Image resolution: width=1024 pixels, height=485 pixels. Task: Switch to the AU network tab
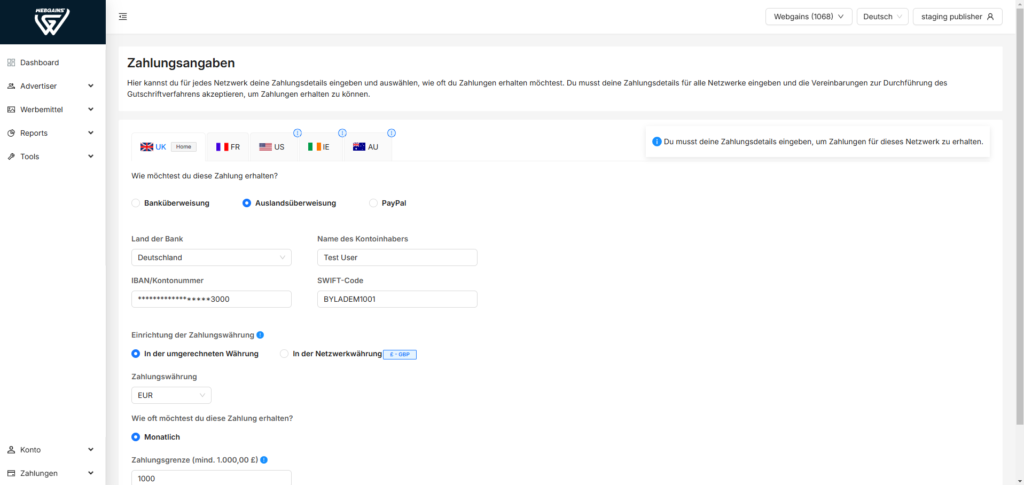coord(366,147)
